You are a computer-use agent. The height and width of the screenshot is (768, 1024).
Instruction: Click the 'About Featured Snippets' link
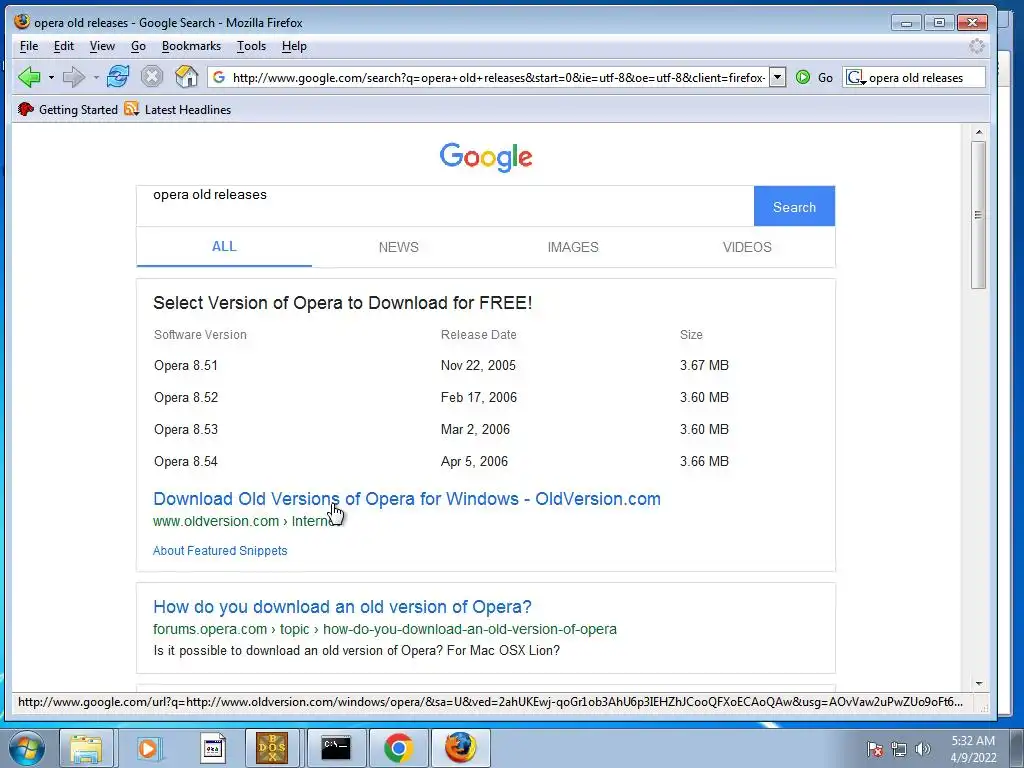pyautogui.click(x=220, y=551)
